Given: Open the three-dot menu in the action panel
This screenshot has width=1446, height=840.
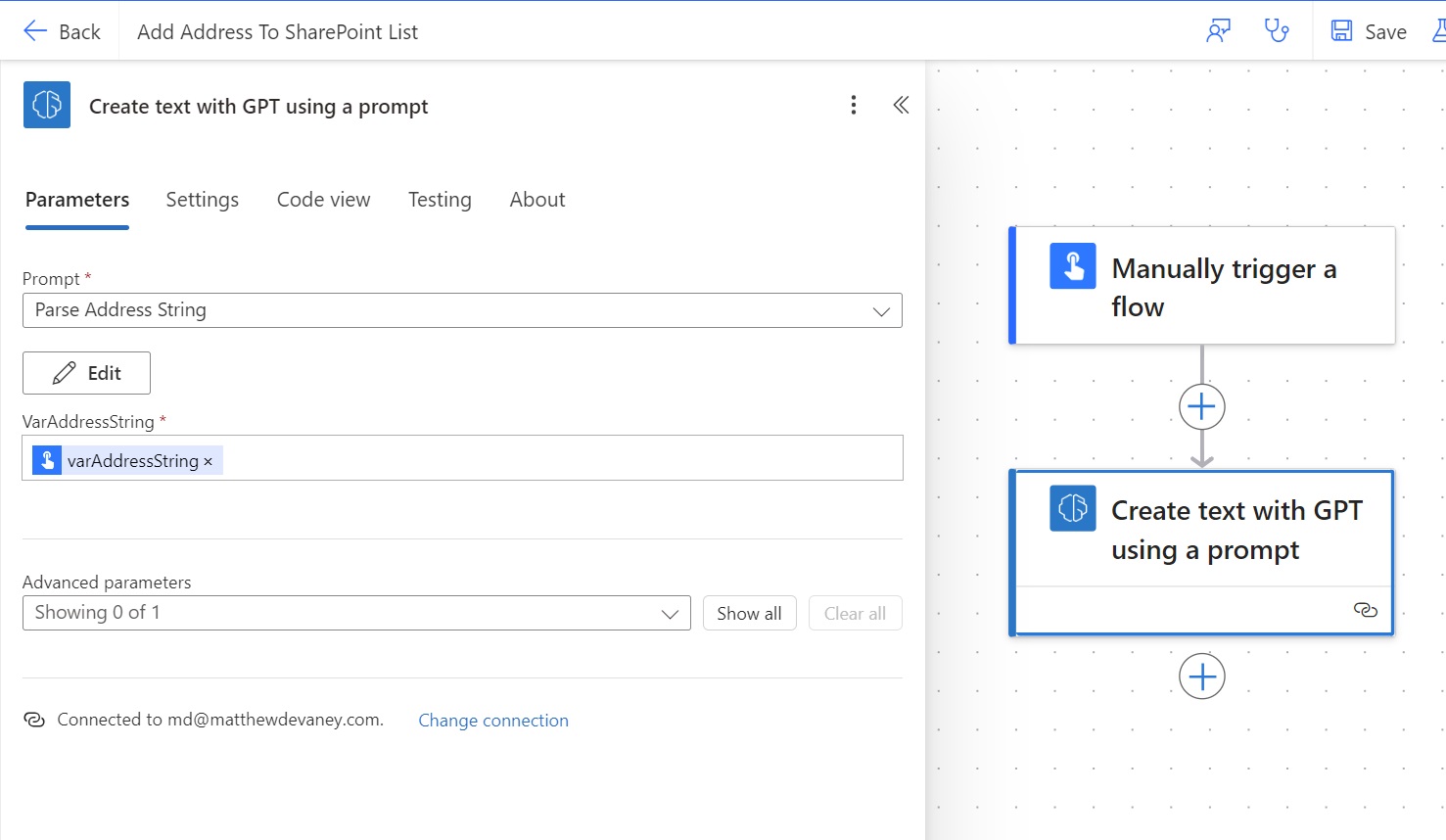Looking at the screenshot, I should pyautogui.click(x=853, y=104).
